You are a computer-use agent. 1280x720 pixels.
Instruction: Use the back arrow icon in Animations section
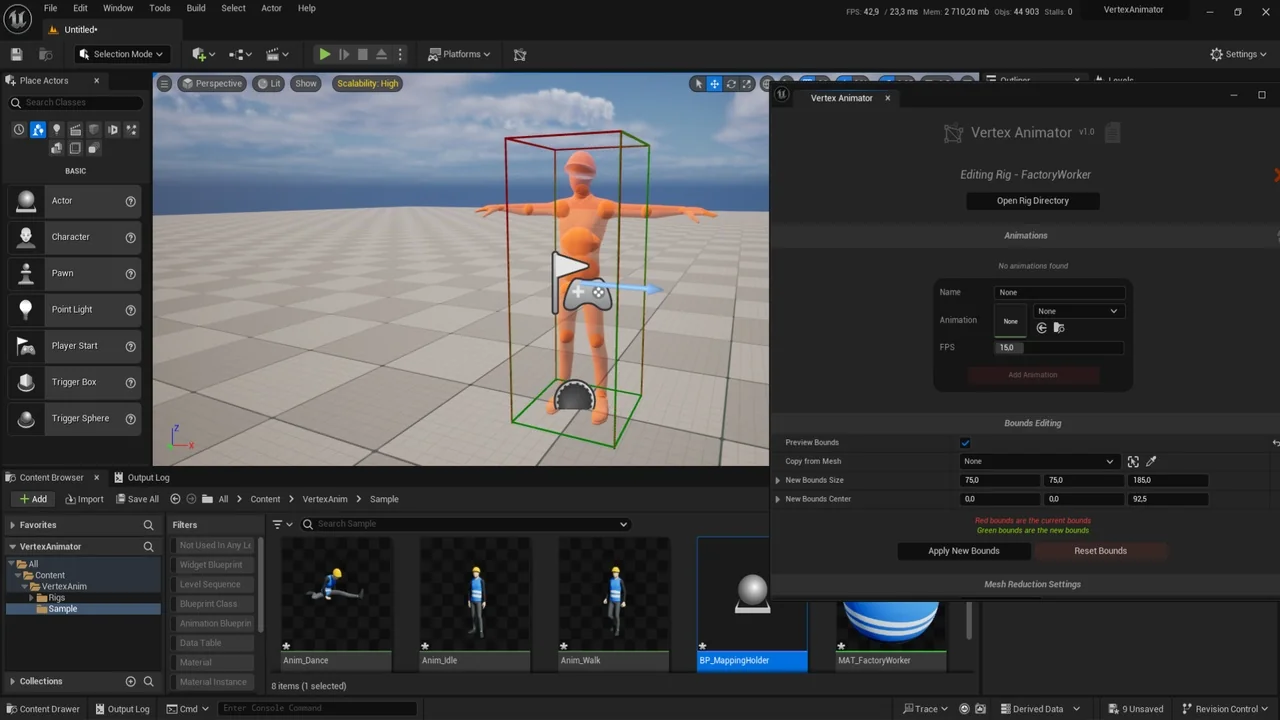1041,327
